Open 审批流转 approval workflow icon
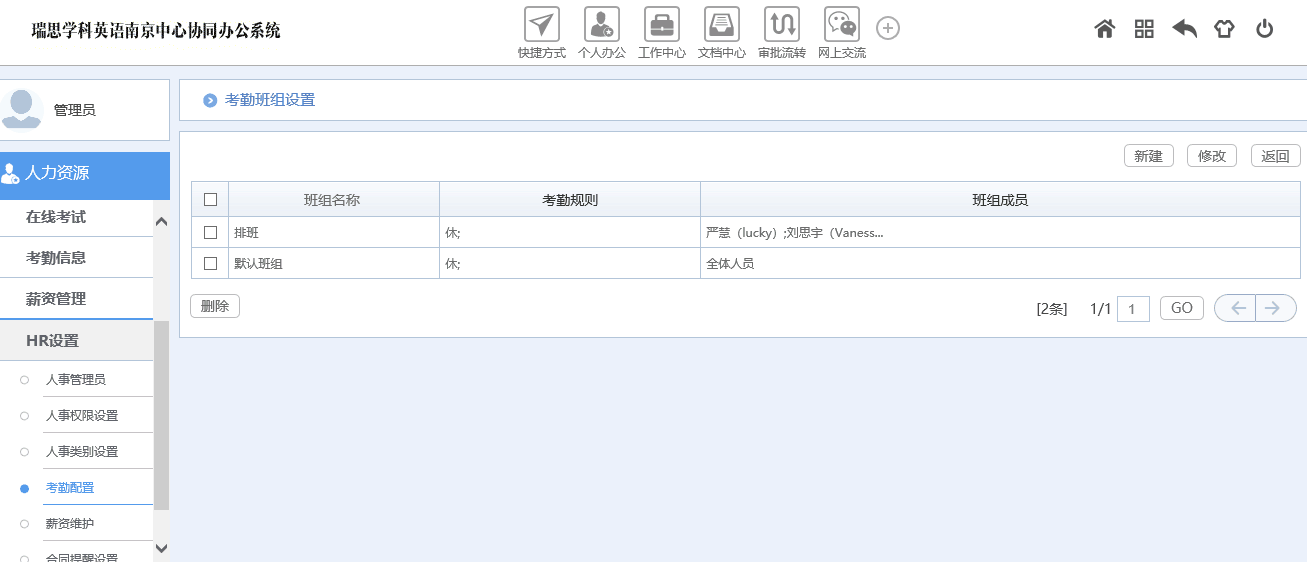1307x562 pixels. 782,25
